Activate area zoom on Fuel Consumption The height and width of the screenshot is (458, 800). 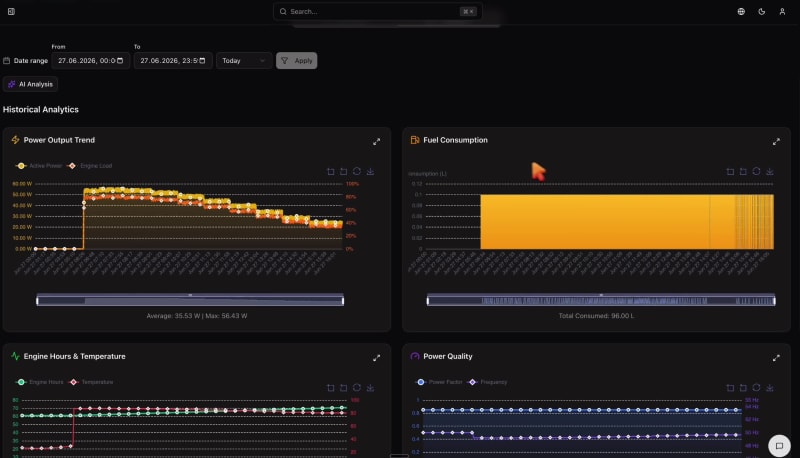730,171
